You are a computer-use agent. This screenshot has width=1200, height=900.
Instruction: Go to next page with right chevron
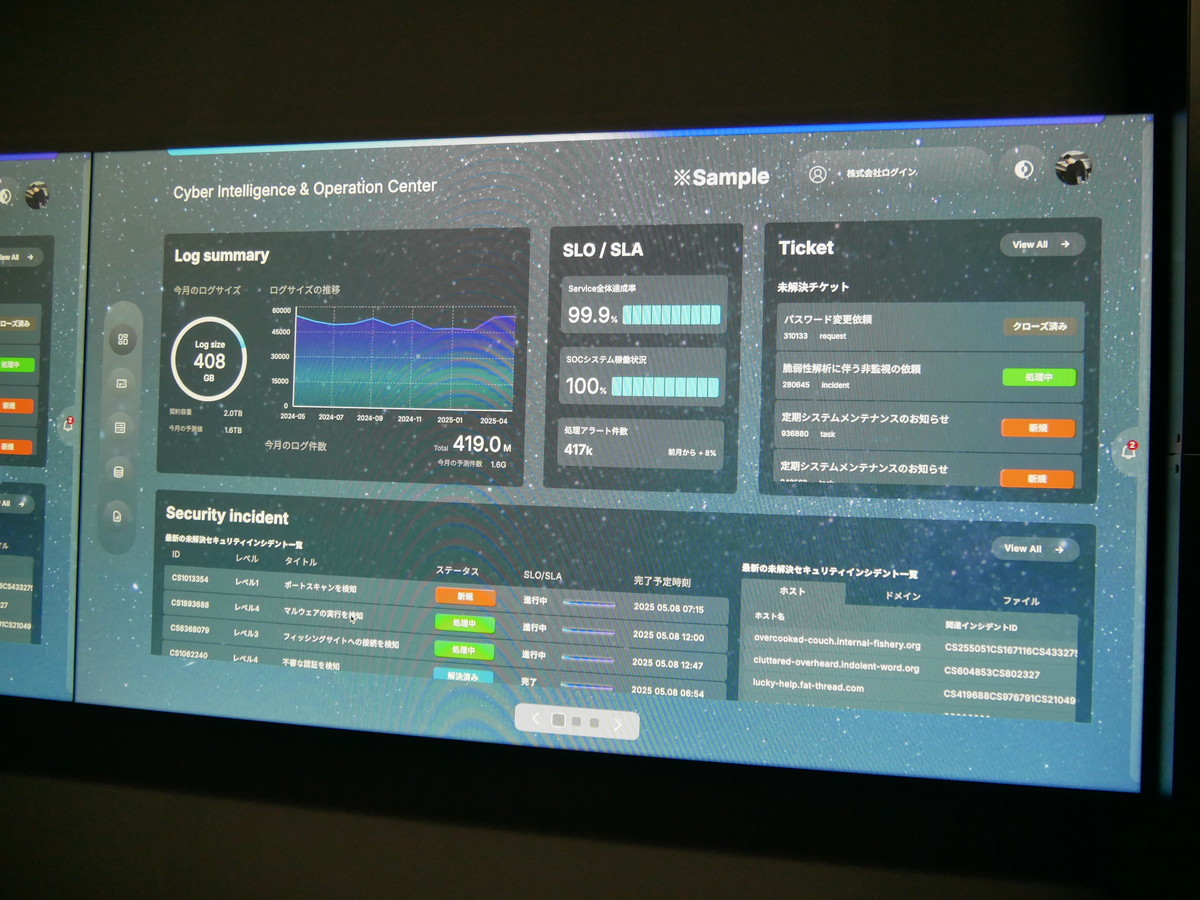point(617,725)
